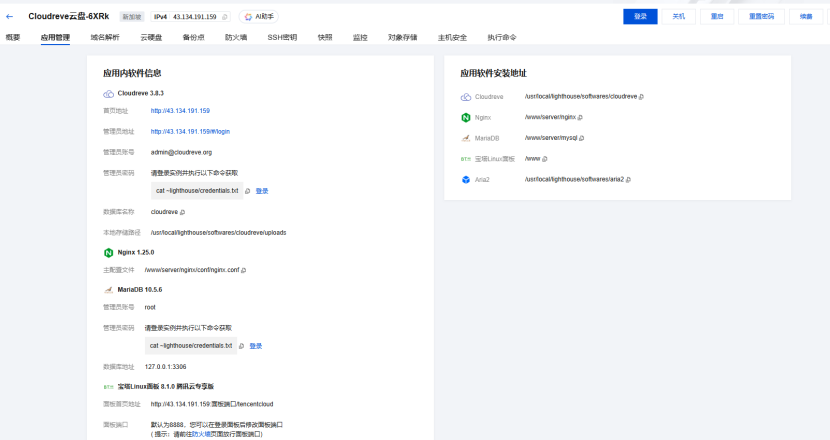Open the 云硬盘 tab
Screen dimensions: 830x440
click(x=151, y=38)
